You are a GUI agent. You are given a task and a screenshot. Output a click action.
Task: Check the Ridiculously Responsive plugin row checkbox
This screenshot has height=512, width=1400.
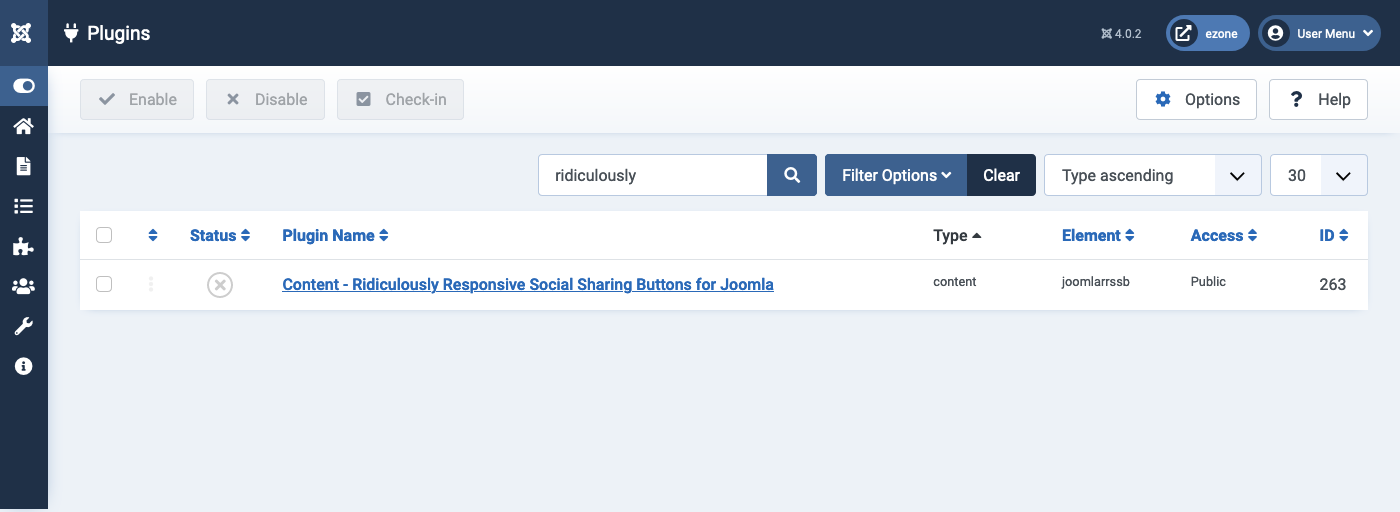coord(104,284)
